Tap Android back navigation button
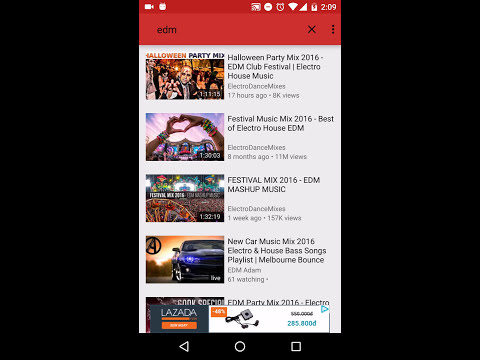Screen dimensions: 480x360 [184, 347]
